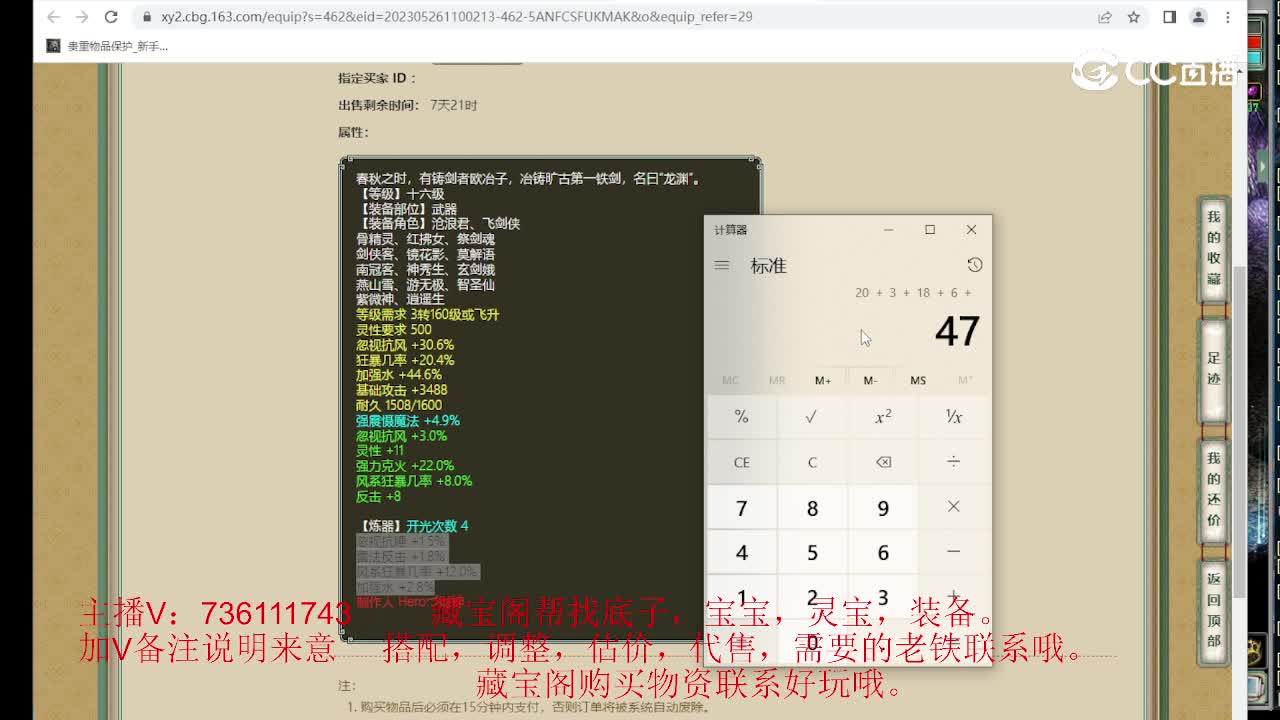Select the calculator result 47

(957, 332)
